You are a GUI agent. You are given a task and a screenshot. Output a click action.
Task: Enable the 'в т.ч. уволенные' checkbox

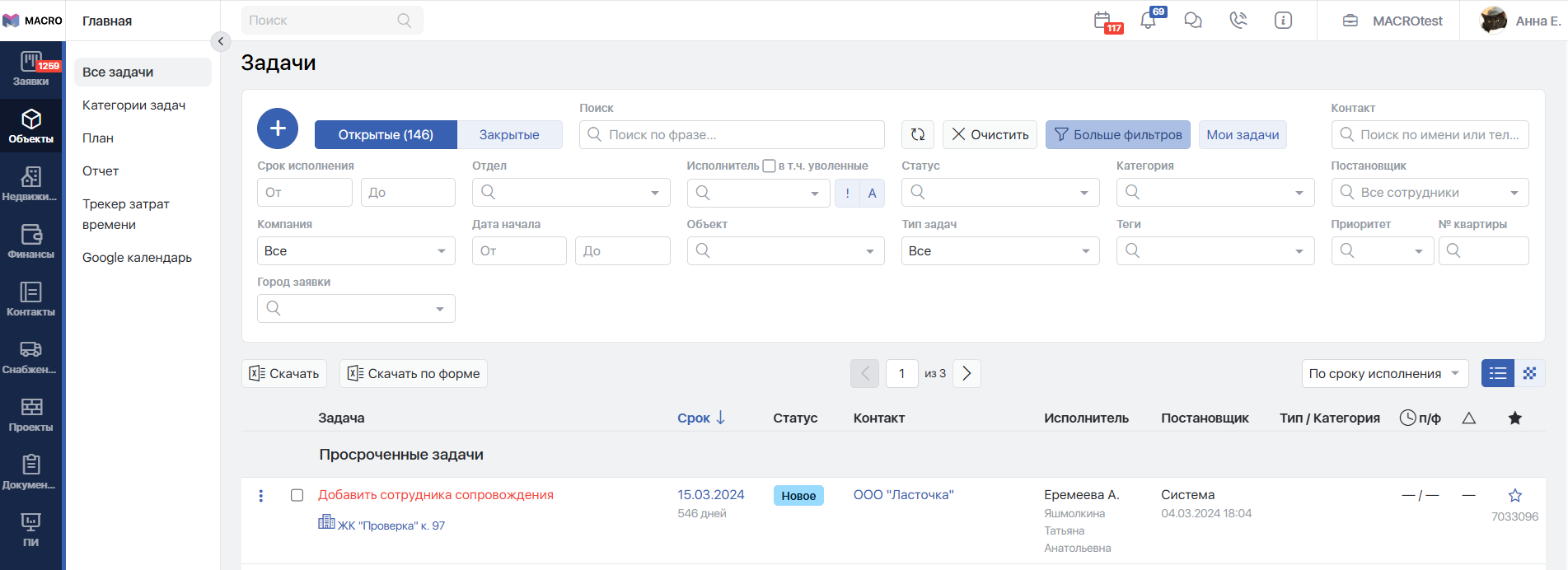tap(769, 166)
